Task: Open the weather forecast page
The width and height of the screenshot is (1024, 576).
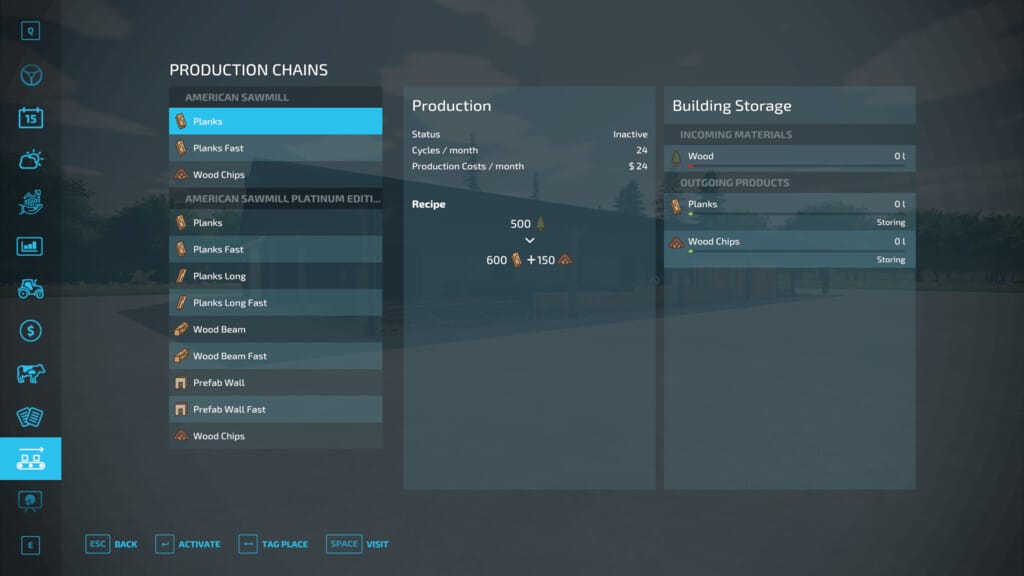Action: point(30,160)
